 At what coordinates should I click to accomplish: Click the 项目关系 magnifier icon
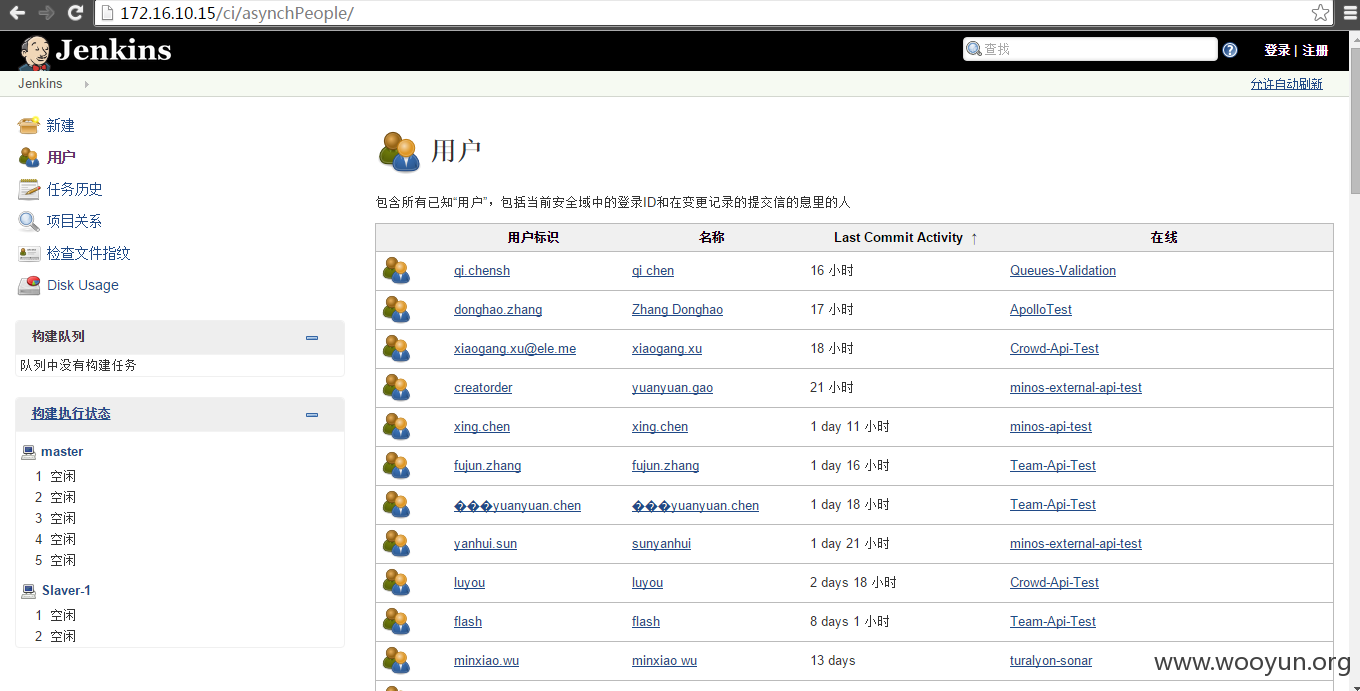[x=29, y=221]
